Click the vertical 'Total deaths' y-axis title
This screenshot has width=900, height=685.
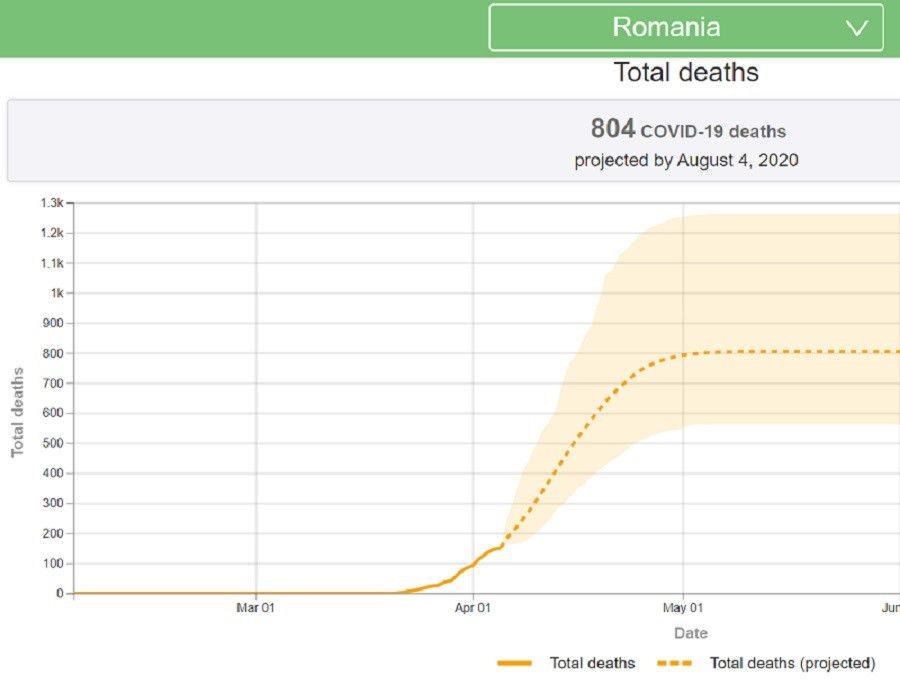[17, 412]
